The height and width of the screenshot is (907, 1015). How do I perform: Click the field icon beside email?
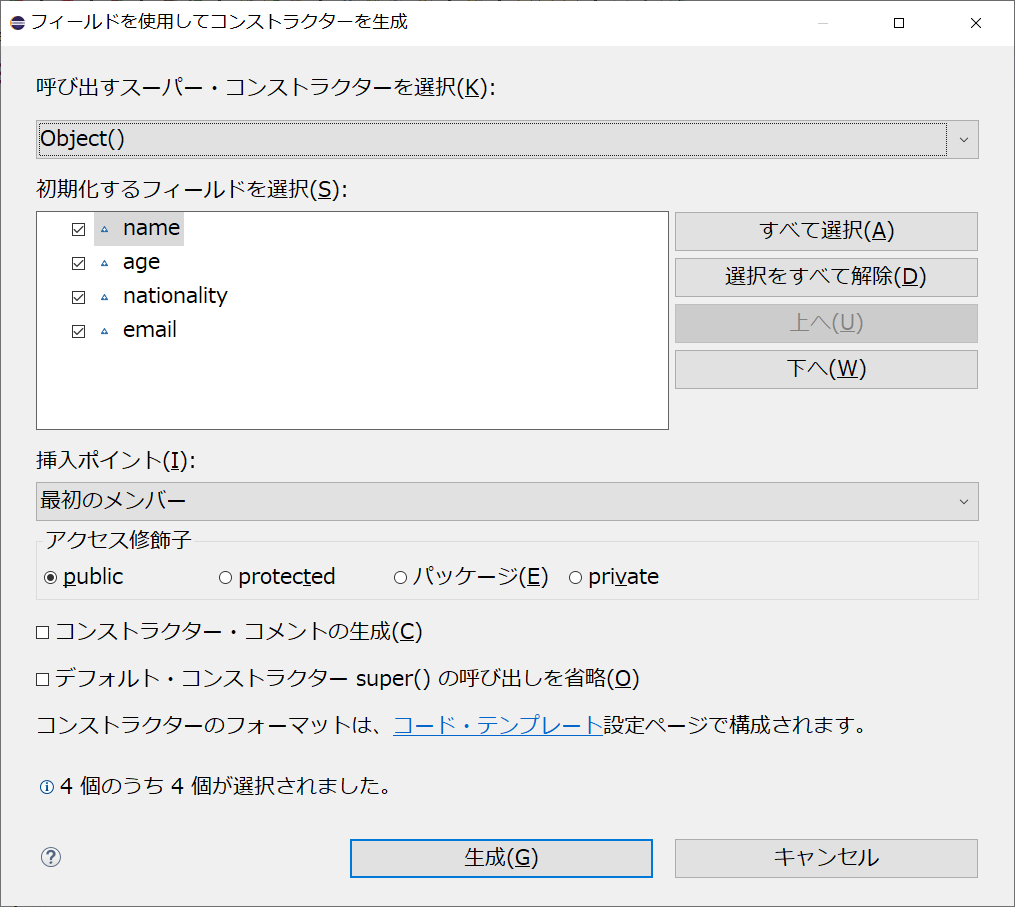coord(107,330)
